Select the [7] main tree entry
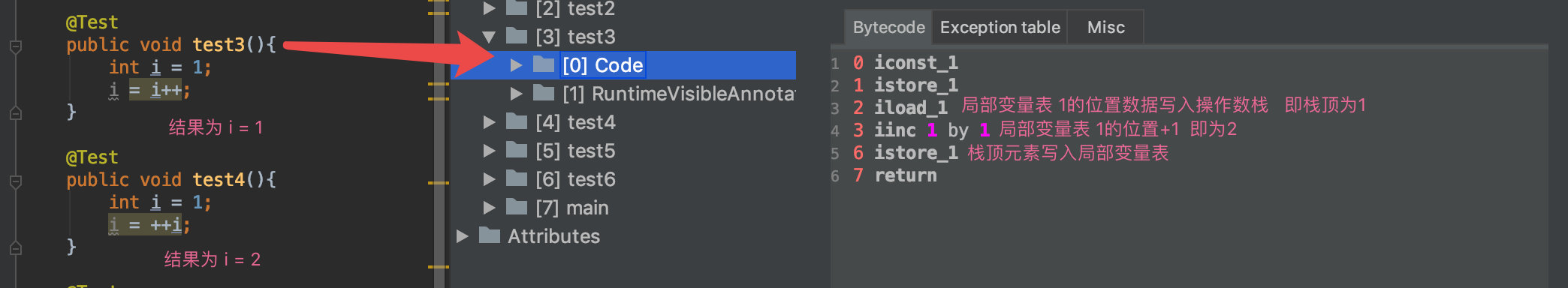Screen dimensions: 1568x288 [571, 208]
